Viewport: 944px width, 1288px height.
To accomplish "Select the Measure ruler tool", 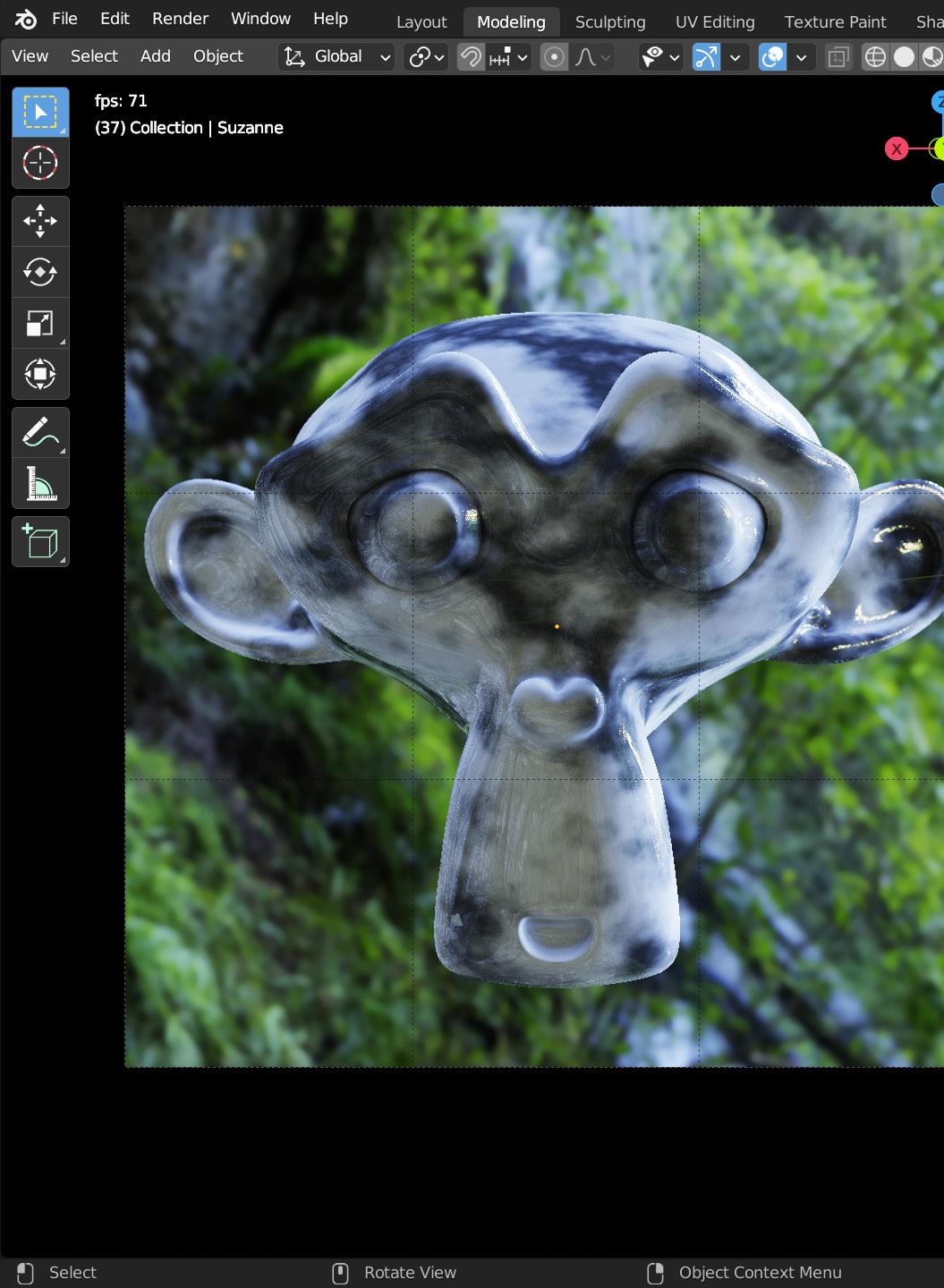I will pos(40,484).
